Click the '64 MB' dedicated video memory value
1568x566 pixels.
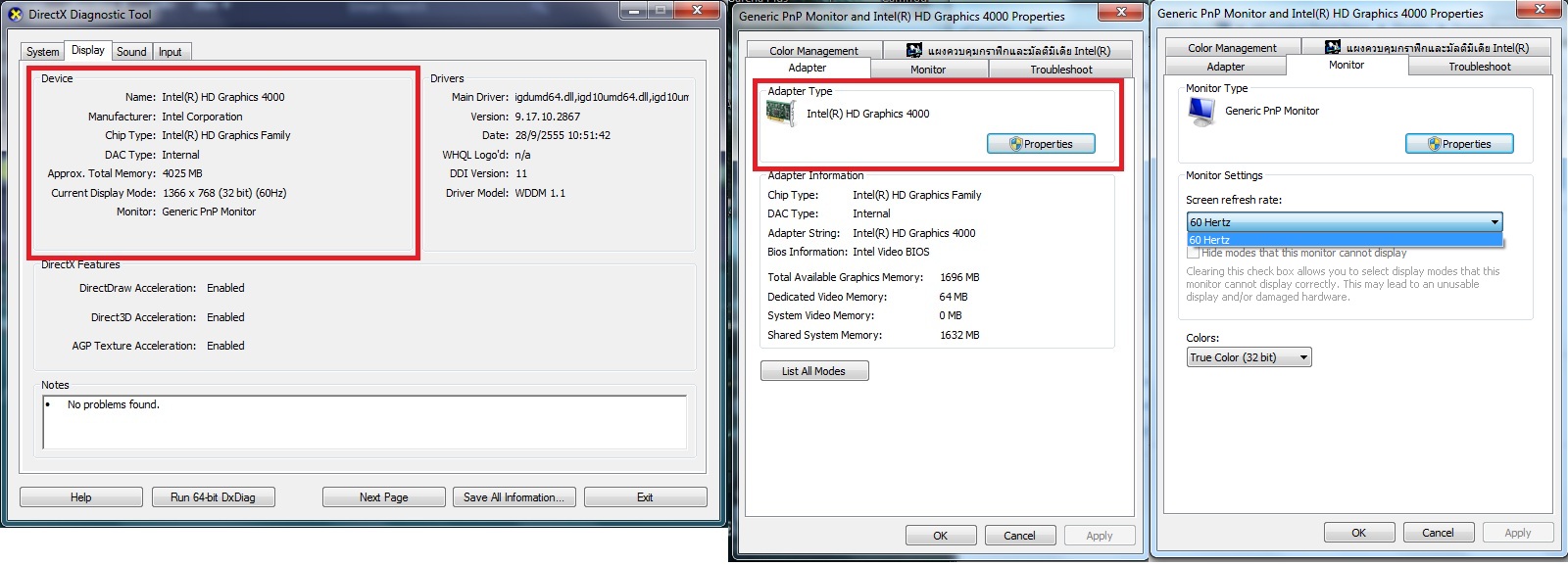[x=954, y=297]
